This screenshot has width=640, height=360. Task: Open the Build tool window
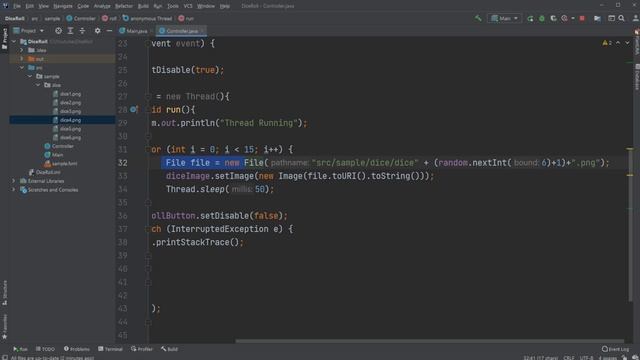[x=169, y=349]
